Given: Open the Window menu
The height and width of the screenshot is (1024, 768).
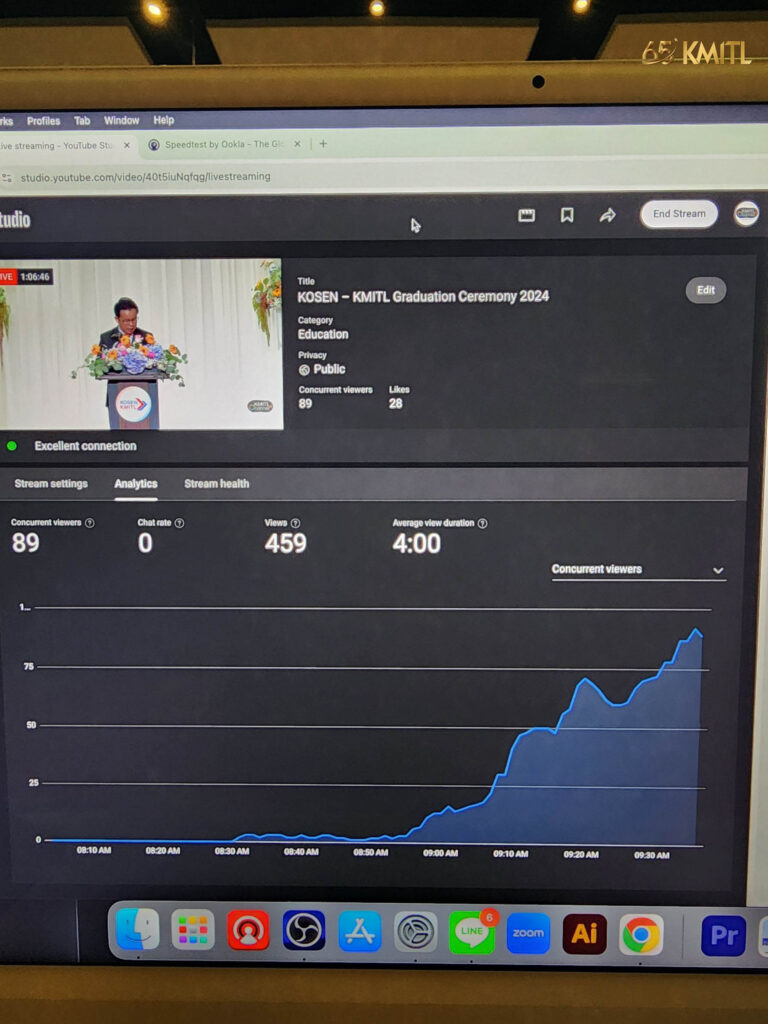Looking at the screenshot, I should (121, 120).
